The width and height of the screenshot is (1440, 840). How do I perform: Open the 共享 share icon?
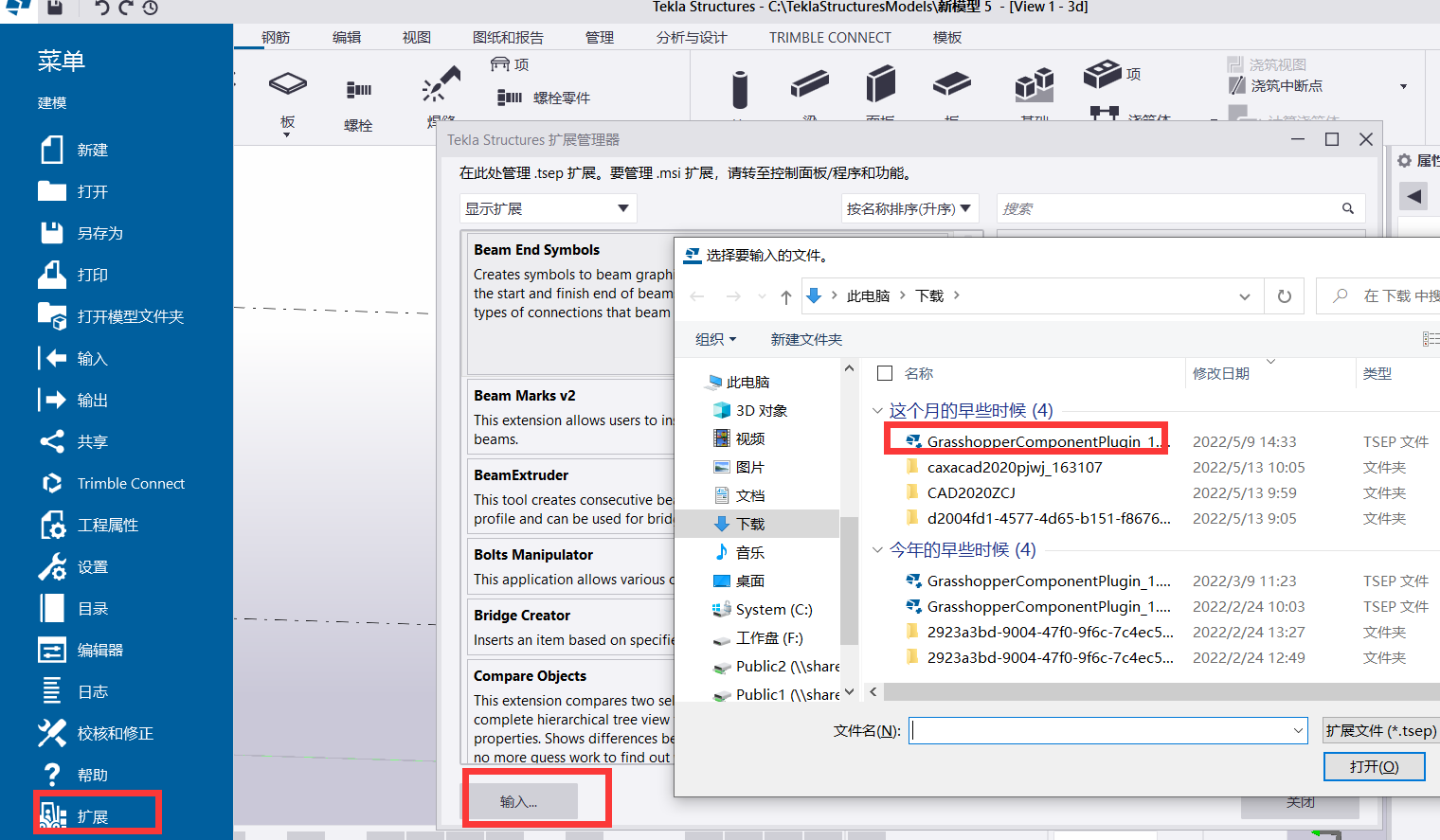tap(52, 441)
